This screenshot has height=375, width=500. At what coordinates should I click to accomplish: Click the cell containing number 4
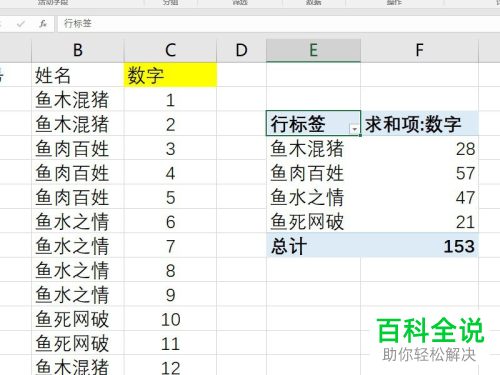[170, 172]
